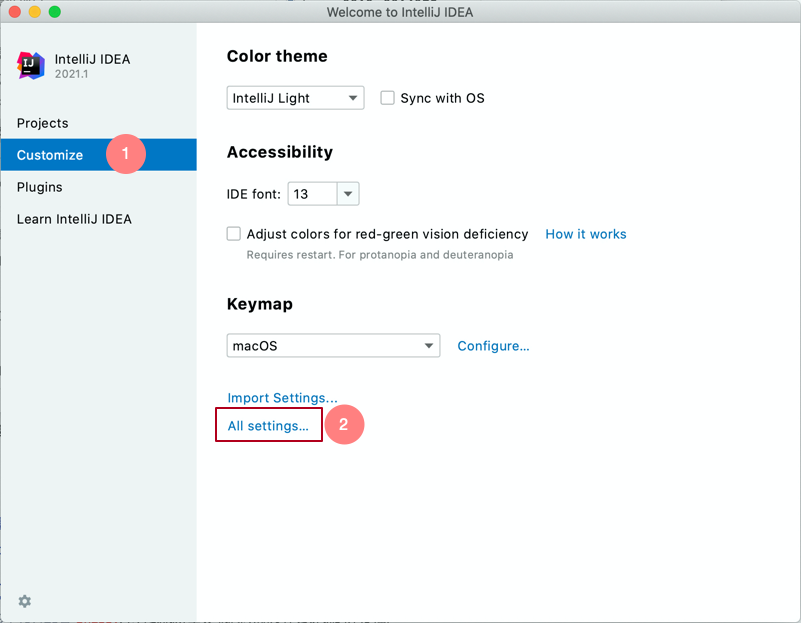Open the Plugins tab
Screen dimensions: 801x623
tap(40, 187)
